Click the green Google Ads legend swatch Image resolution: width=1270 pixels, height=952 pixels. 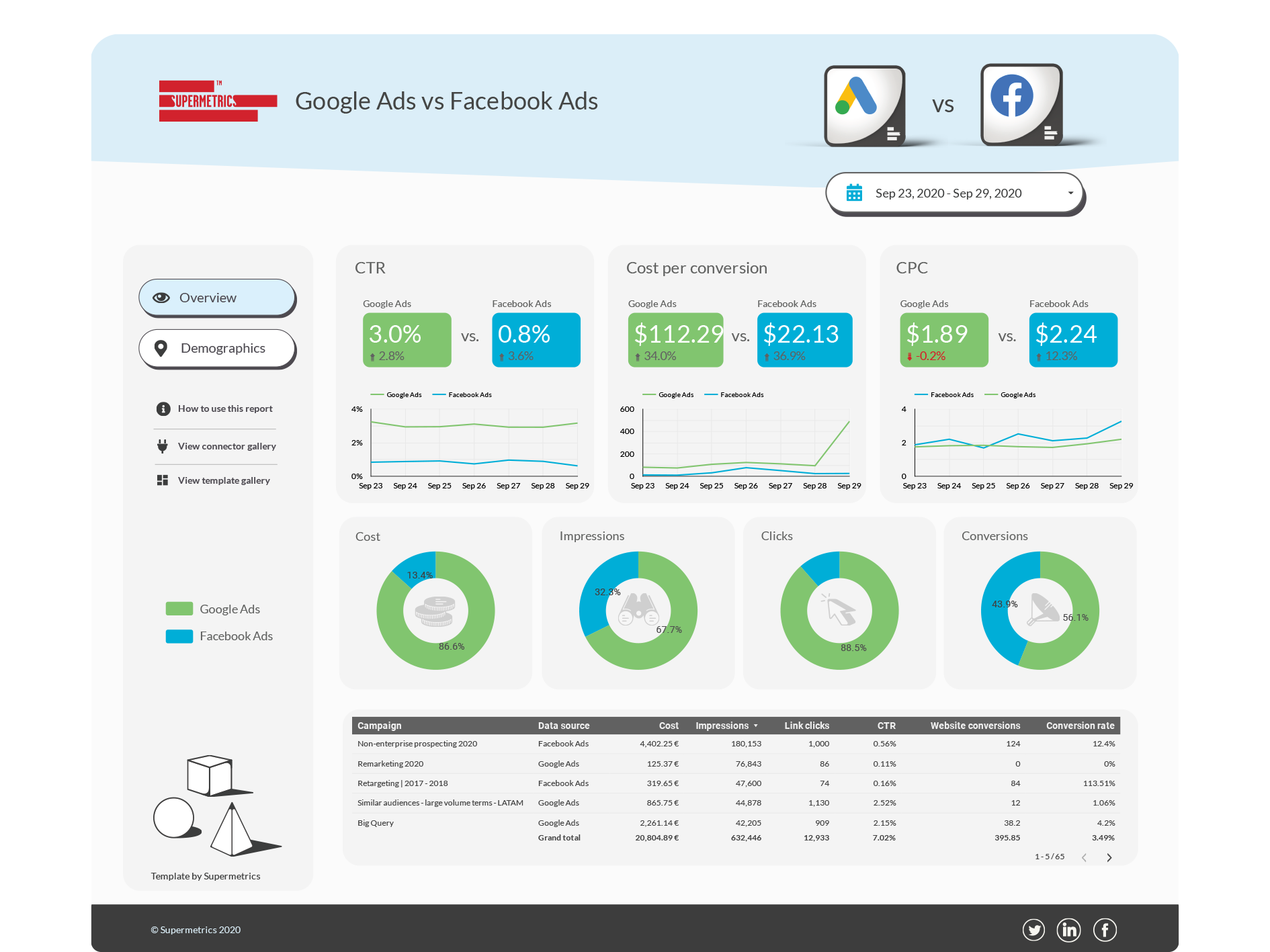click(179, 609)
